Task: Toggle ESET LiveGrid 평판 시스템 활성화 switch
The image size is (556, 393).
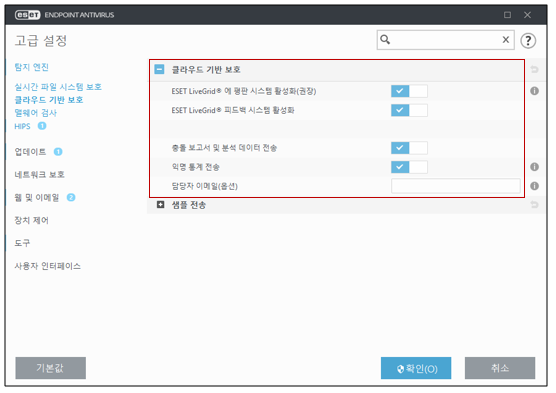Action: [409, 91]
